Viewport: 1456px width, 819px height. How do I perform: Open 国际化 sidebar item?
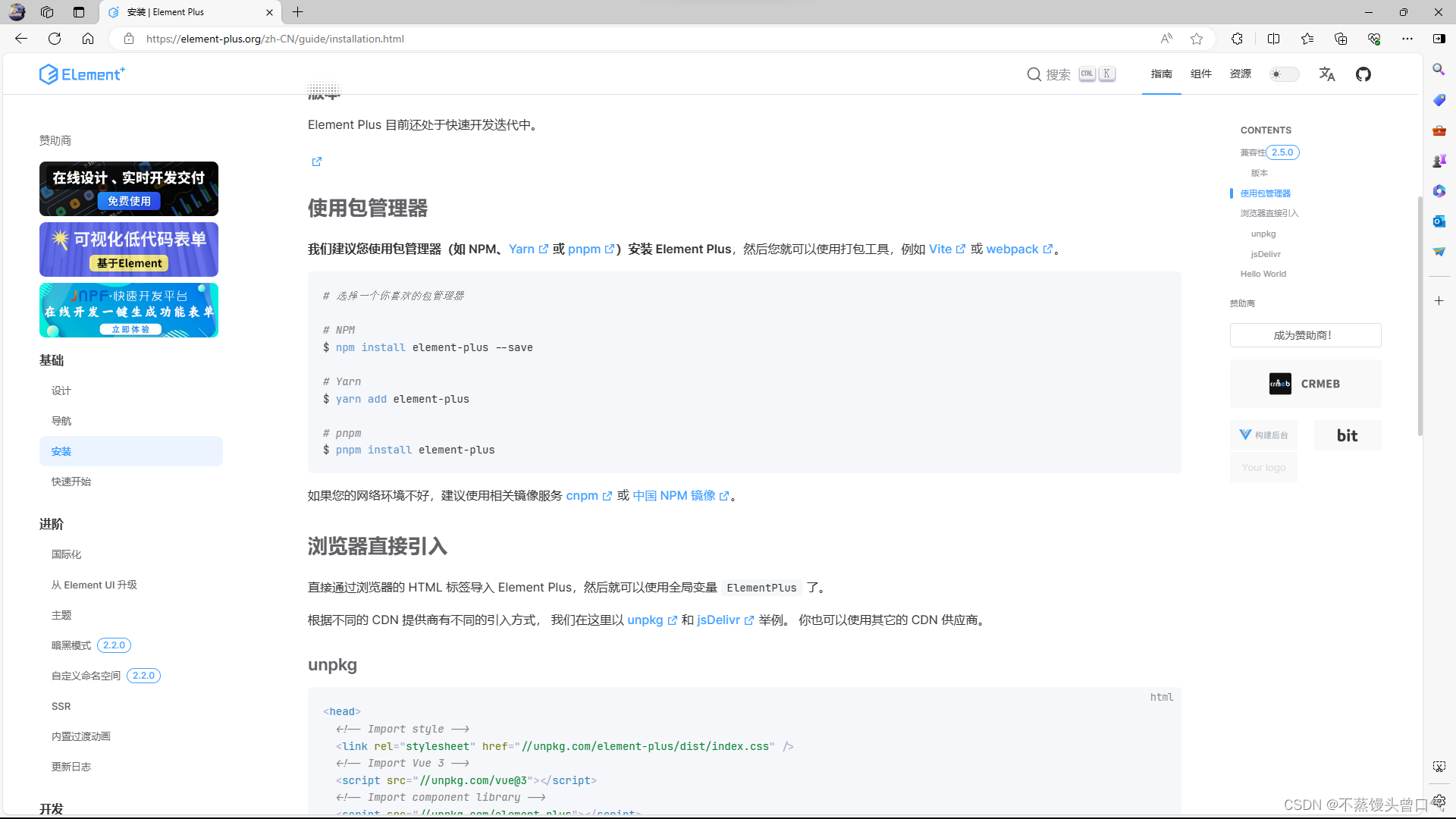(66, 554)
